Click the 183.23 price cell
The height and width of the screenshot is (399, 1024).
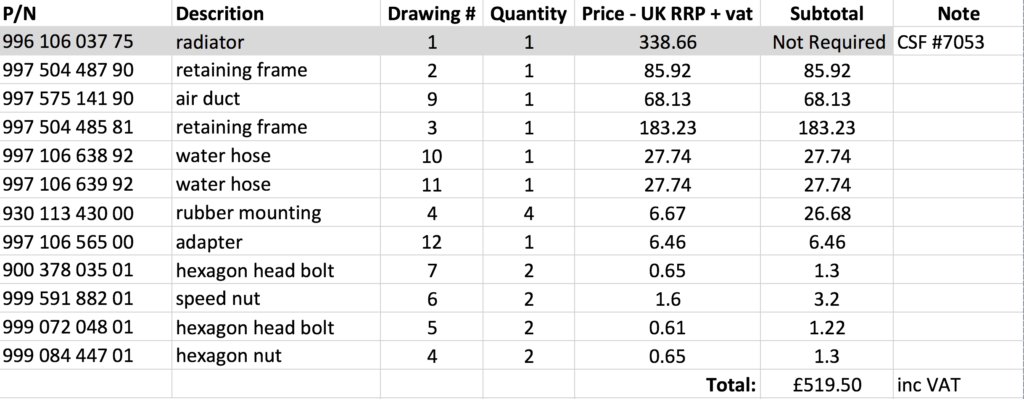[667, 127]
